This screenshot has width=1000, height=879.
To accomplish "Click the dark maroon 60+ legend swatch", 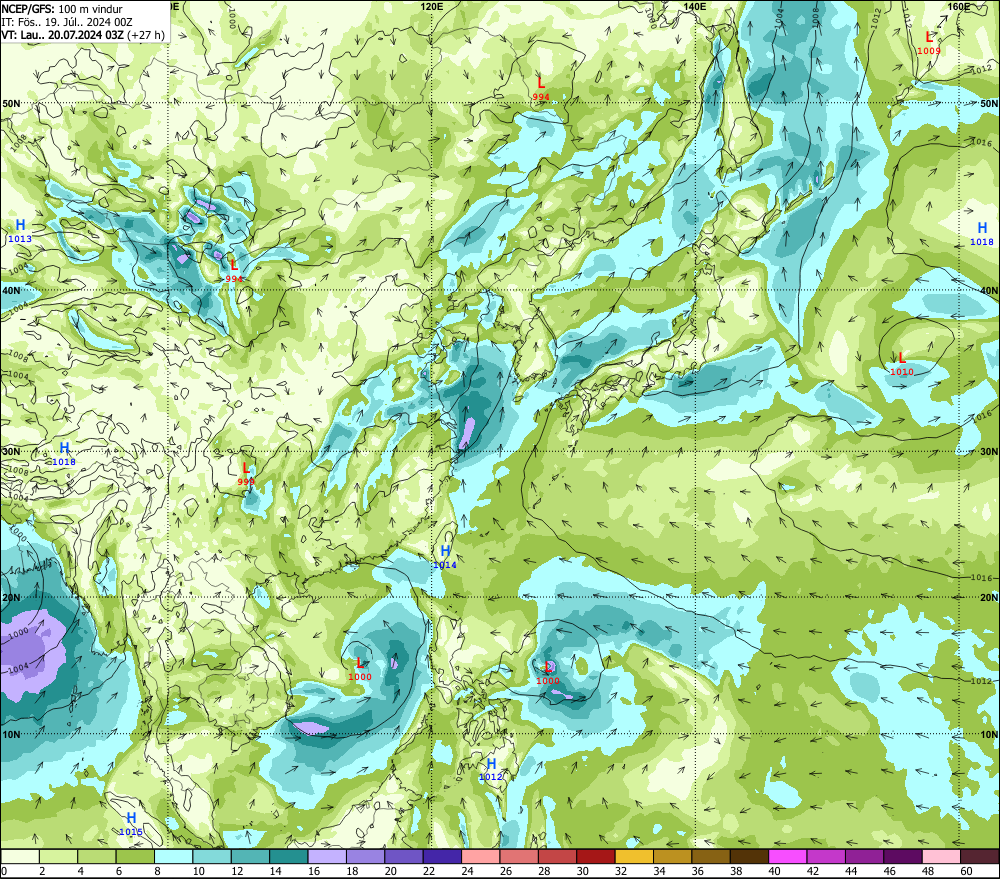I will [x=980, y=856].
